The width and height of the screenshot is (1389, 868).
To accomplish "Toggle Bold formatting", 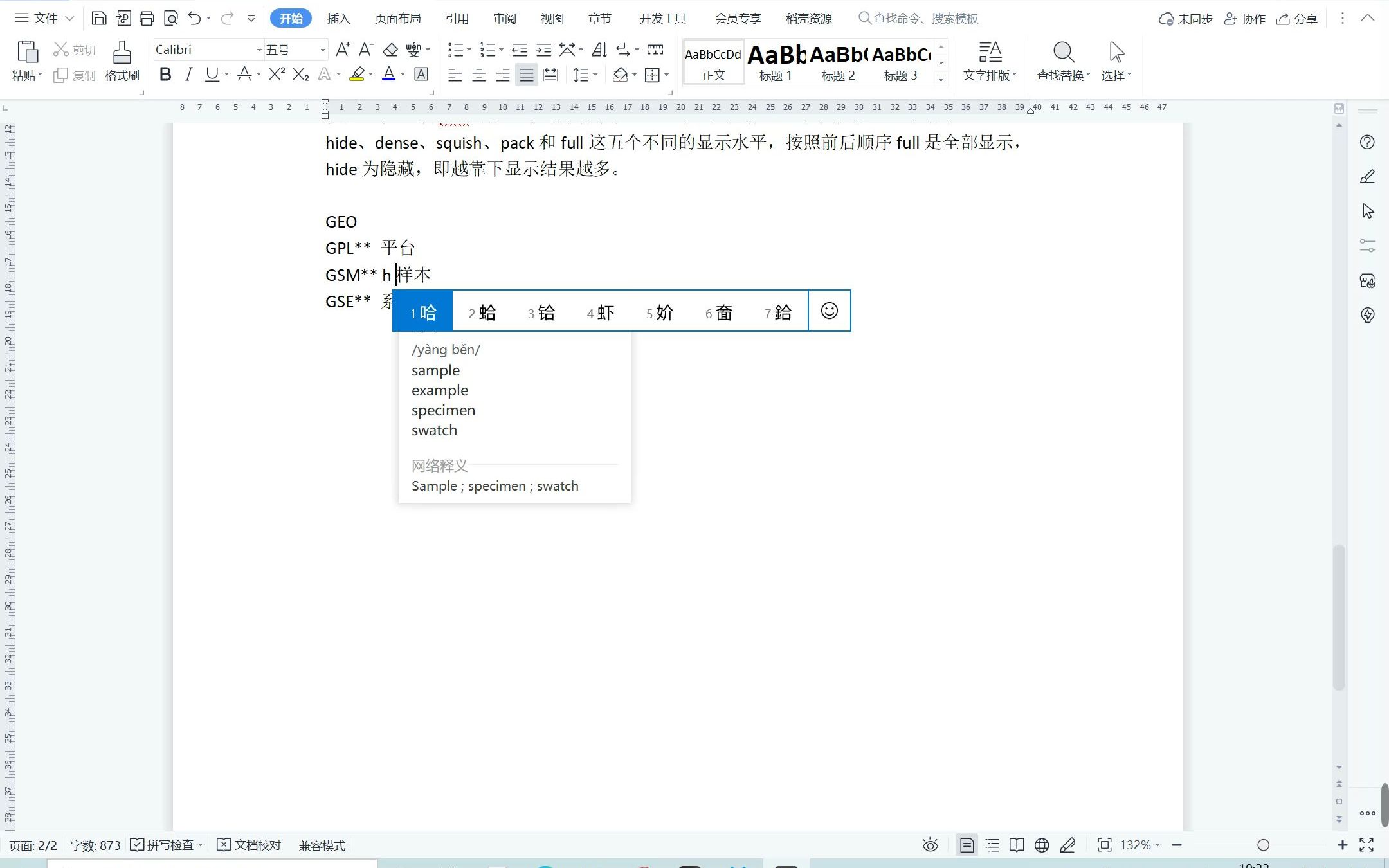I will pyautogui.click(x=165, y=75).
